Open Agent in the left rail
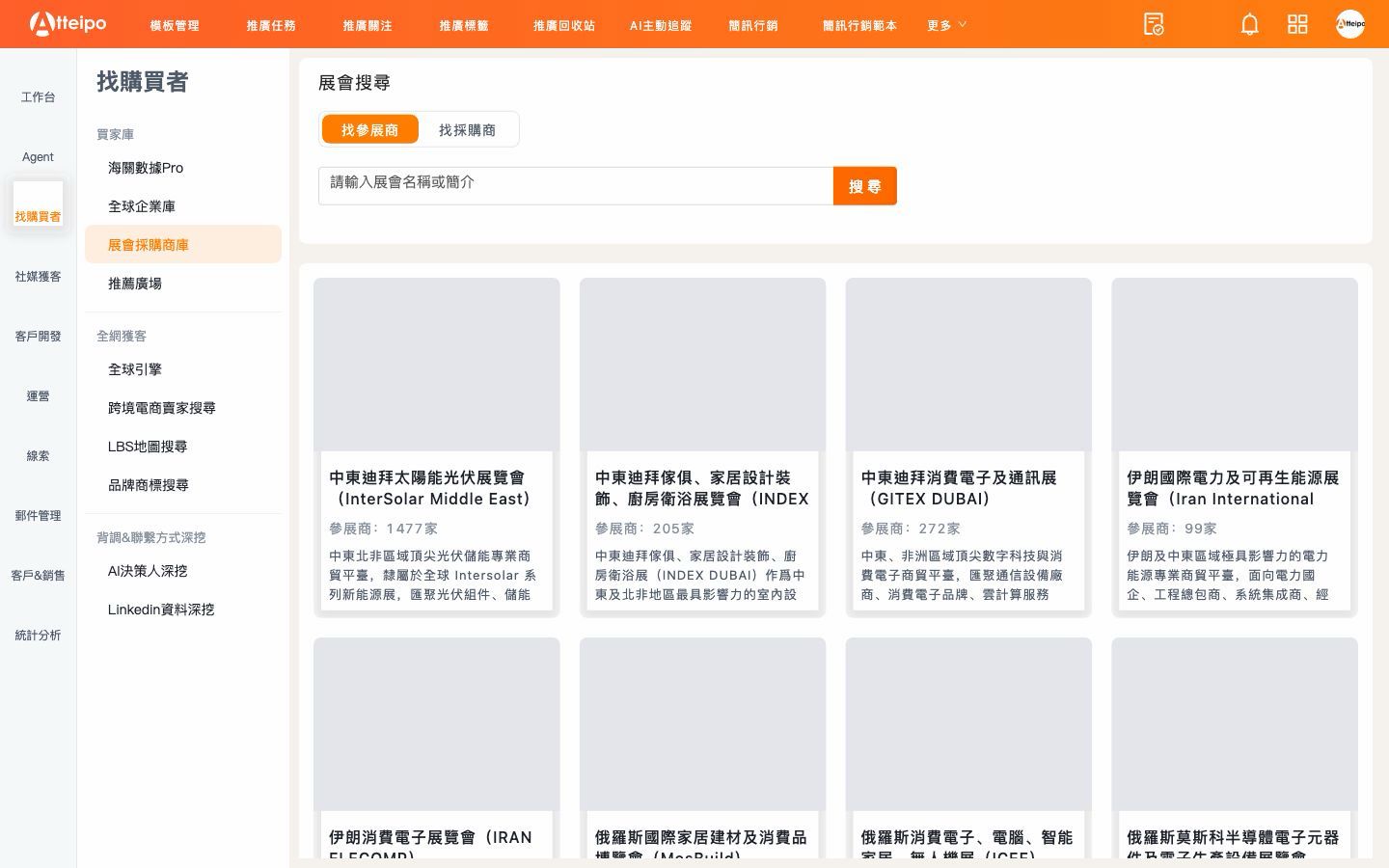Image resolution: width=1389 pixels, height=868 pixels. click(x=38, y=157)
